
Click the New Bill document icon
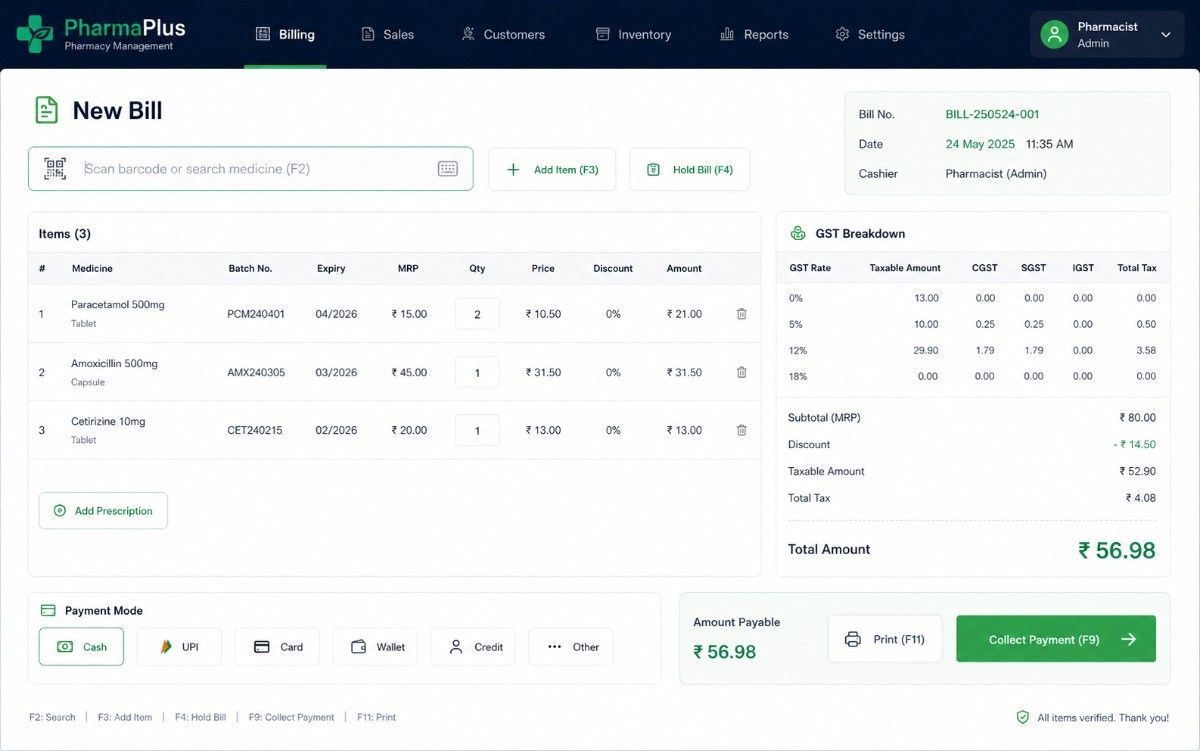[x=46, y=110]
